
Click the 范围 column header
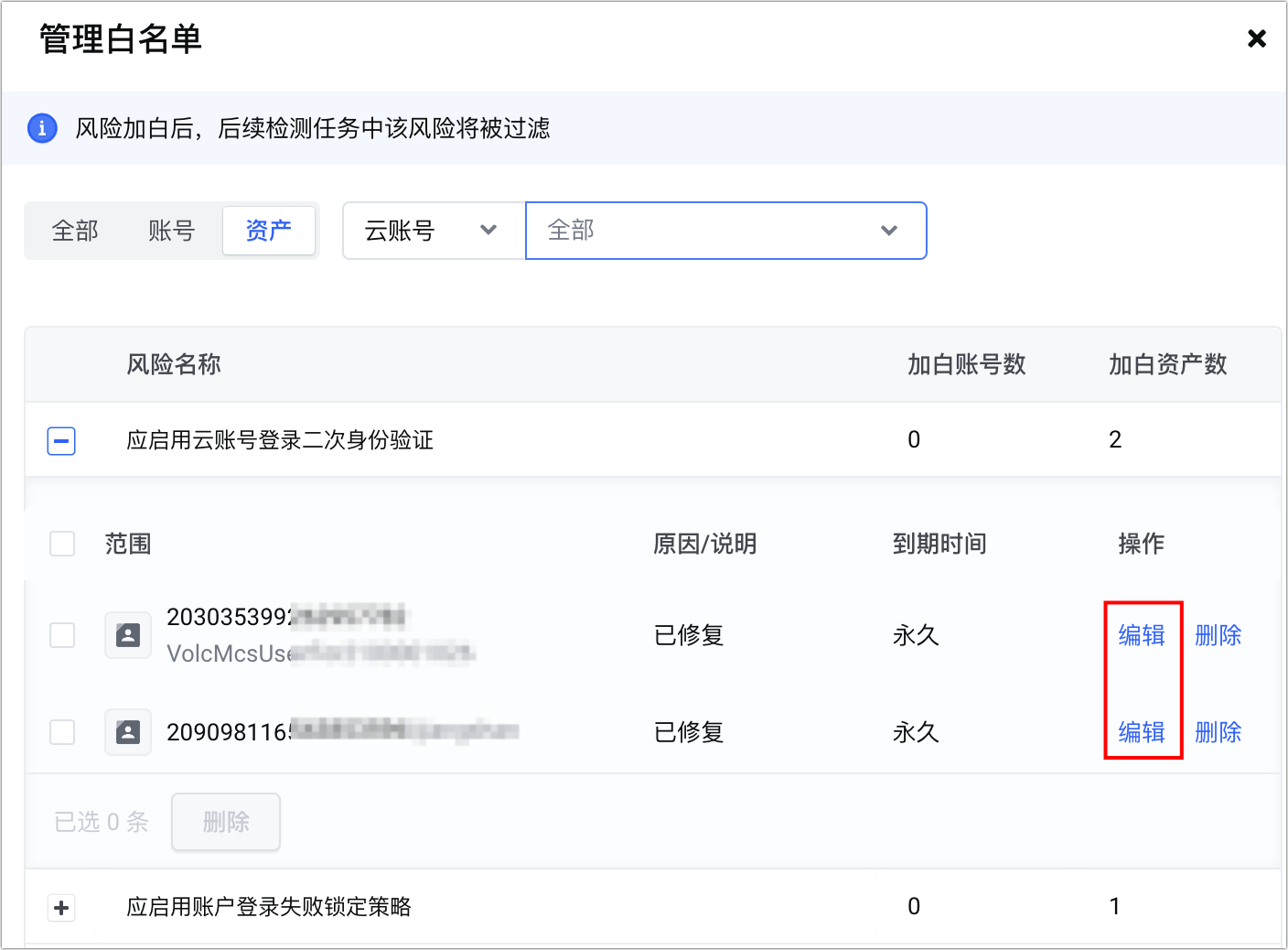(x=128, y=544)
